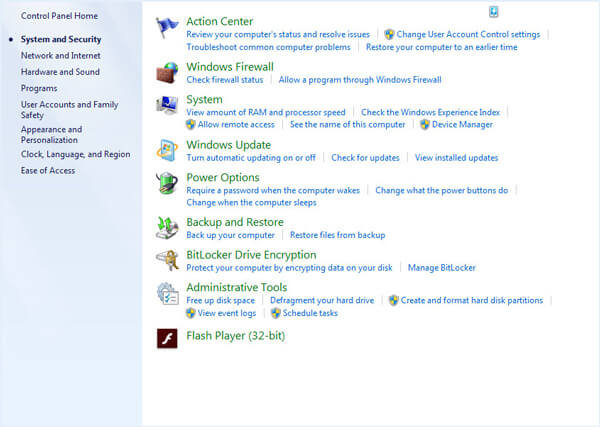Select Ease of Access category
Screen dimensions: 600x427
point(48,171)
